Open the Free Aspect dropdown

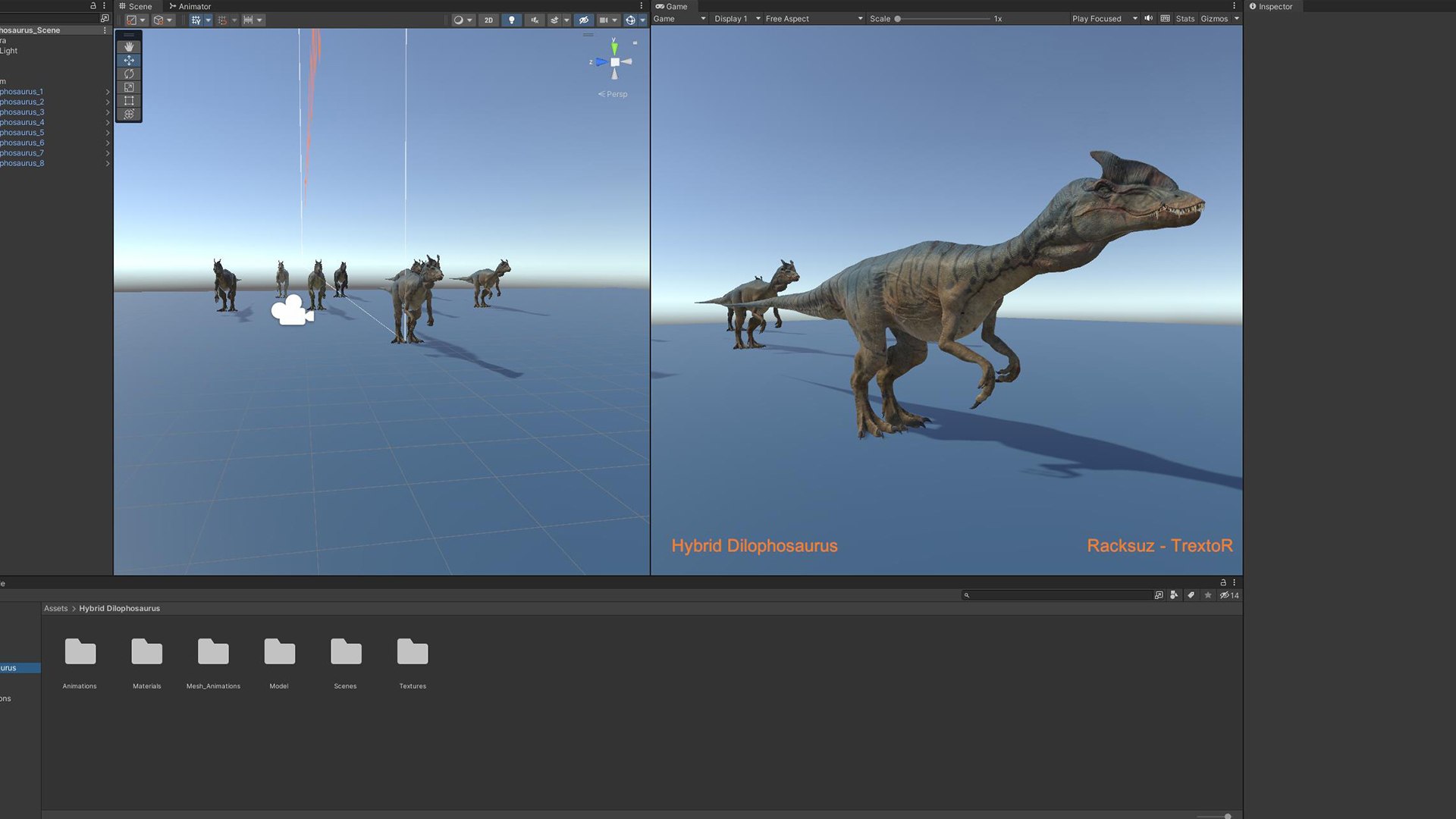point(814,18)
